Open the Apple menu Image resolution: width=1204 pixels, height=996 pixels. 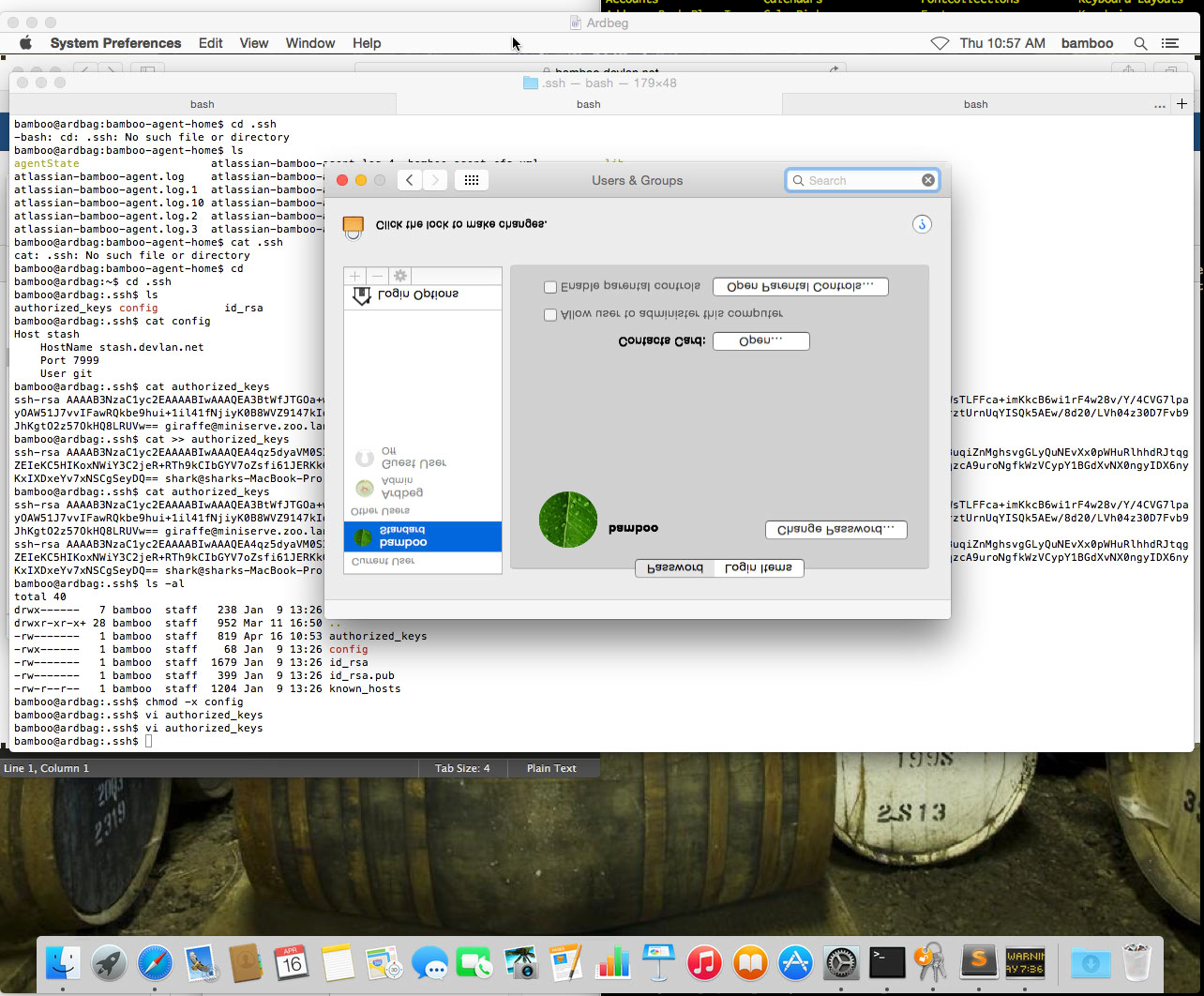click(26, 43)
